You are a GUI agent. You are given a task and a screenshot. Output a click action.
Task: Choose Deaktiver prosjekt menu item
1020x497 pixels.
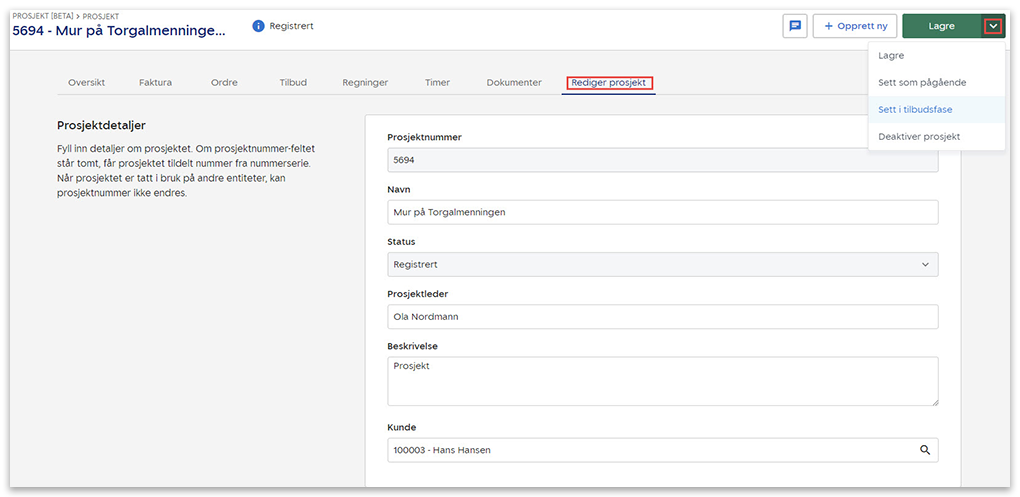pyautogui.click(x=919, y=137)
